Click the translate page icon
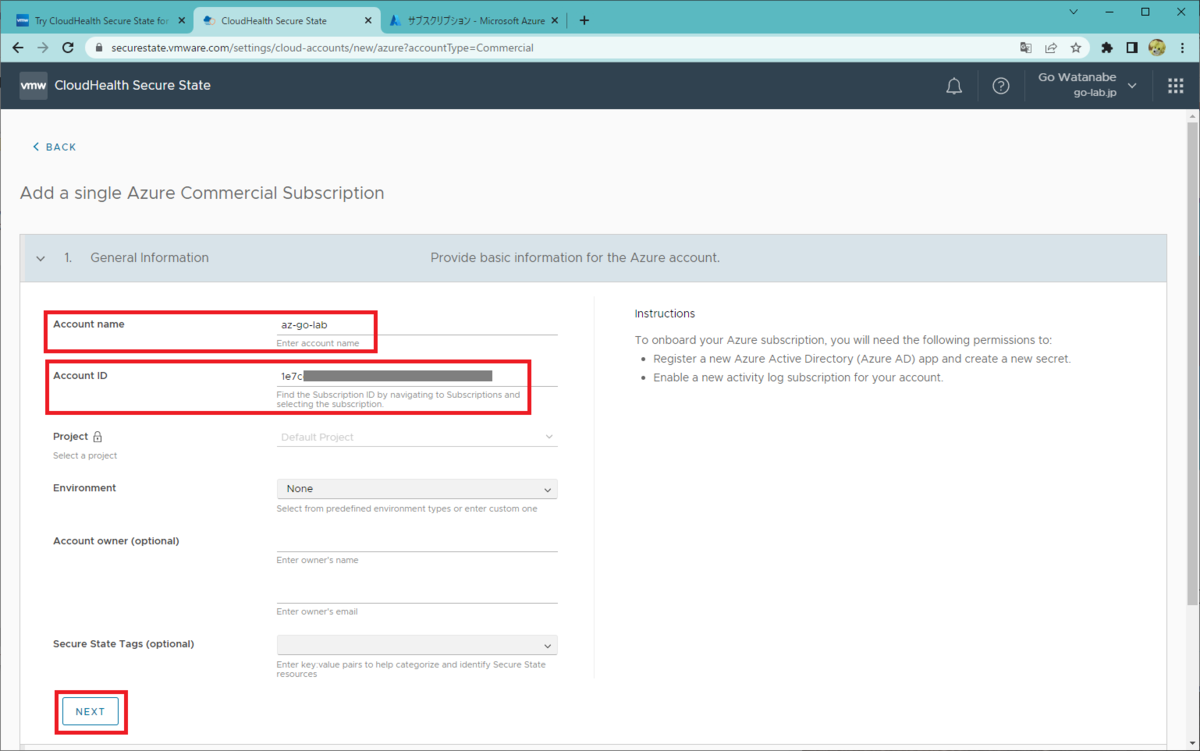The image size is (1200, 751). tap(1025, 47)
